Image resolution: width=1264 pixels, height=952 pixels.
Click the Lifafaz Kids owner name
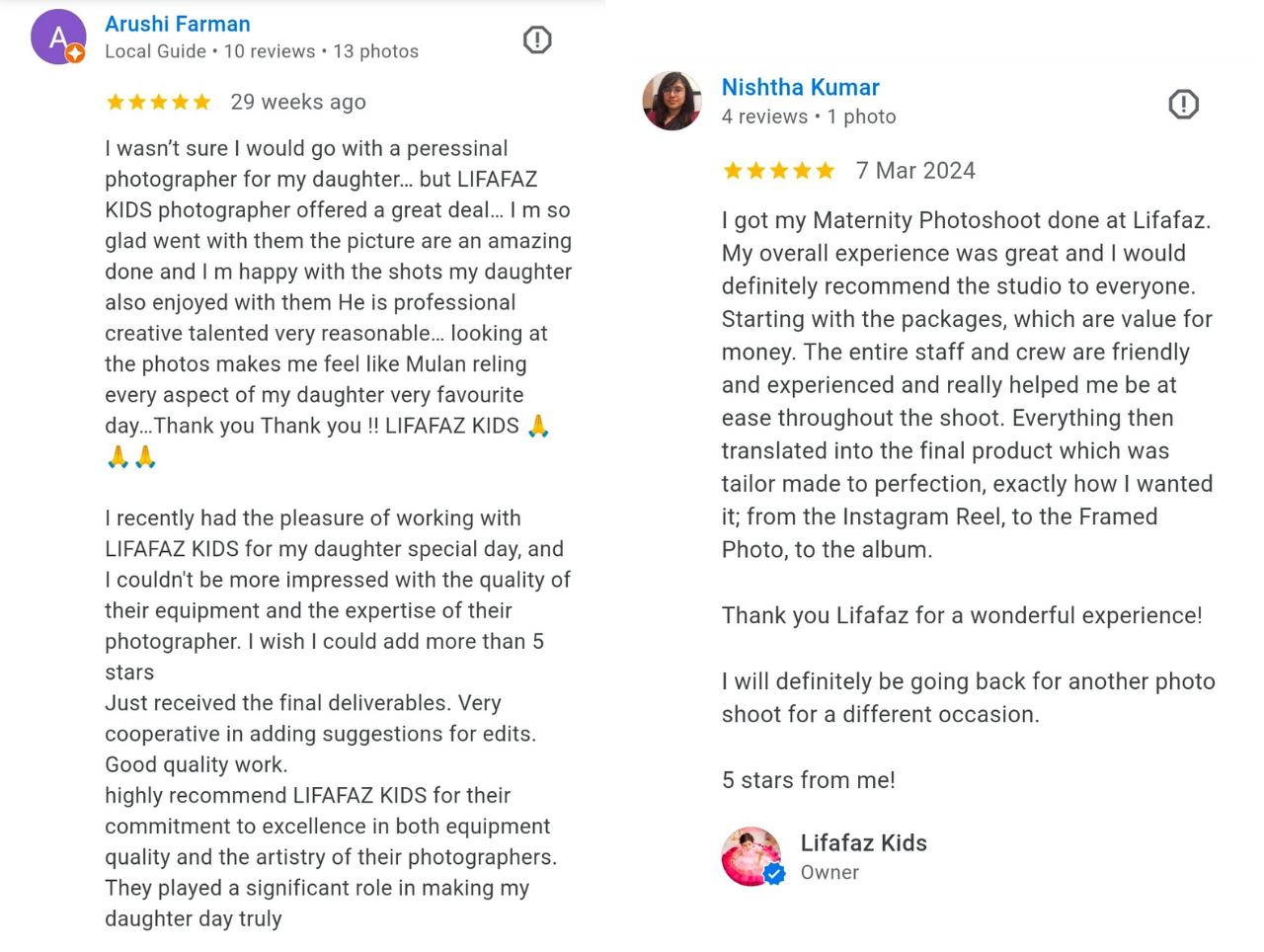point(863,842)
